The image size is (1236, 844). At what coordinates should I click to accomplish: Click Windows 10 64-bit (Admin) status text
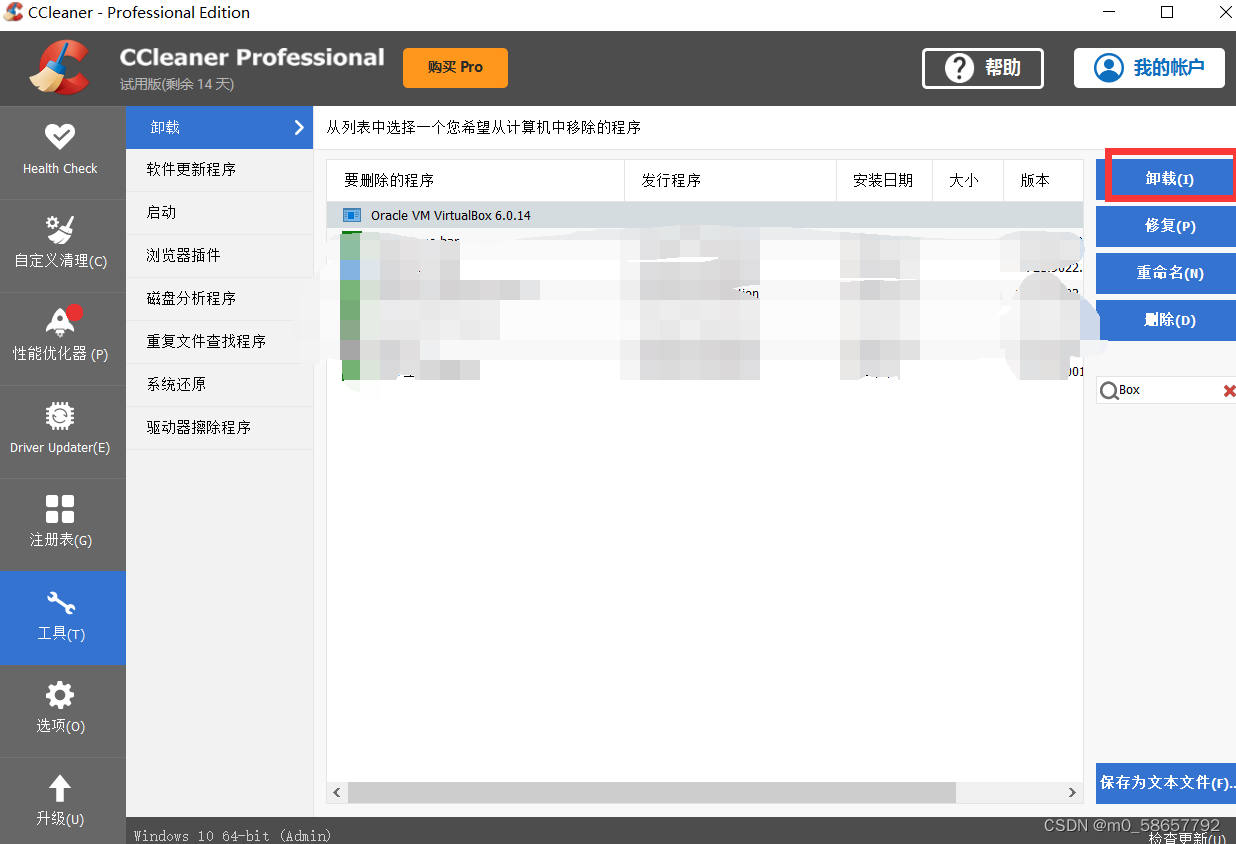[232, 835]
